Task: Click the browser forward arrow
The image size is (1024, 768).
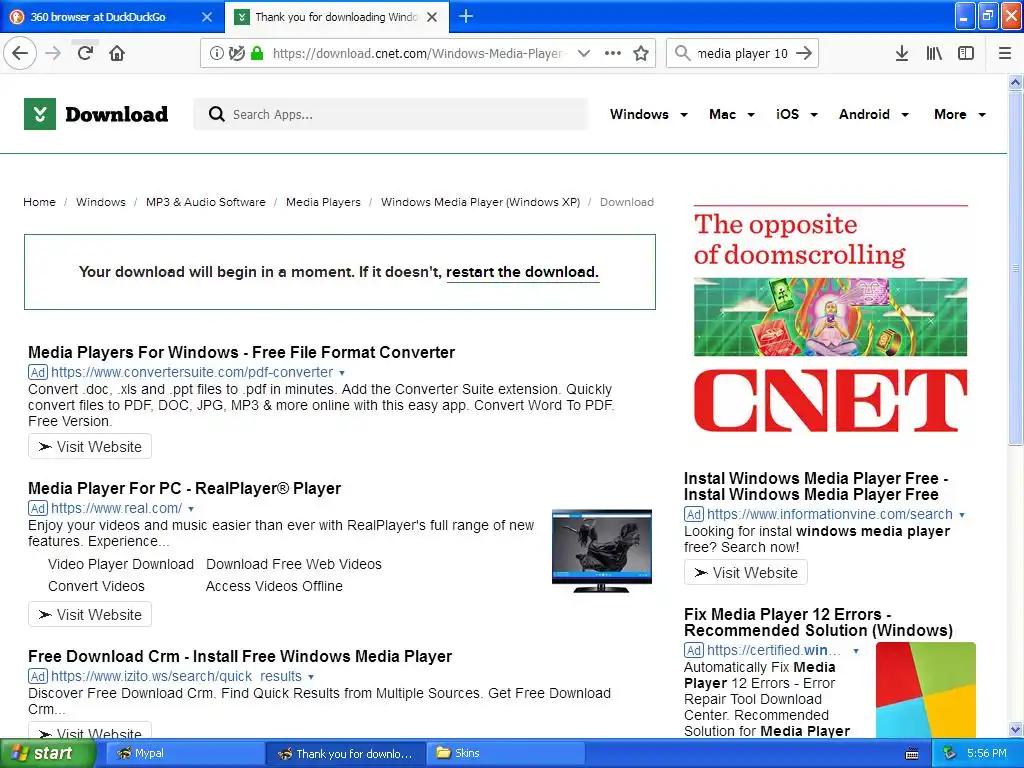Action: click(53, 53)
